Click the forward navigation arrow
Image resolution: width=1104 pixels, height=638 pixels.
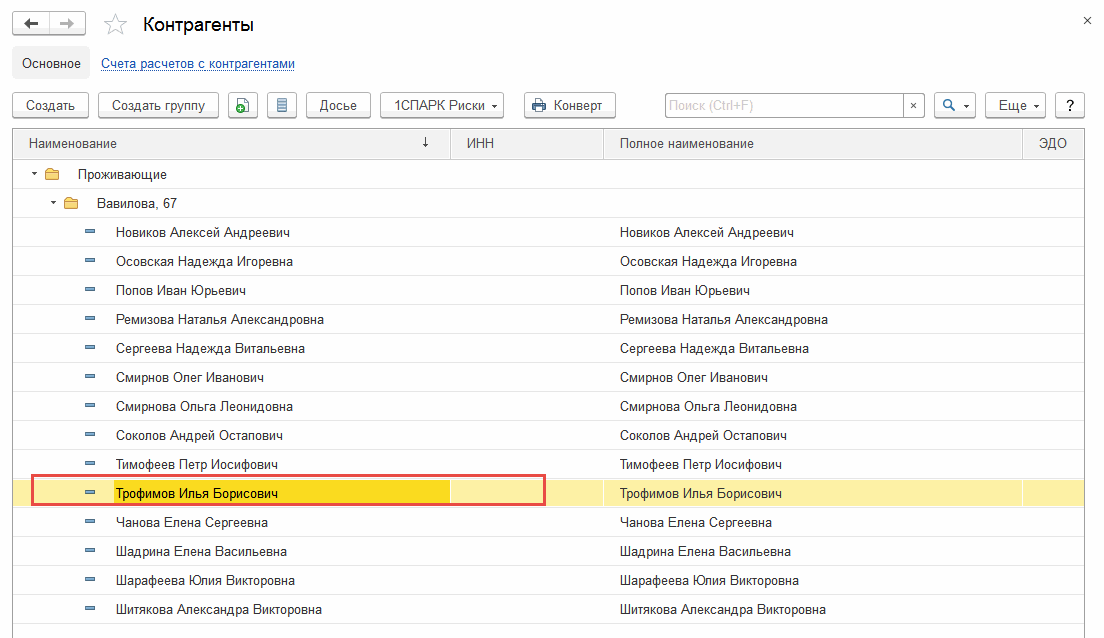point(67,24)
